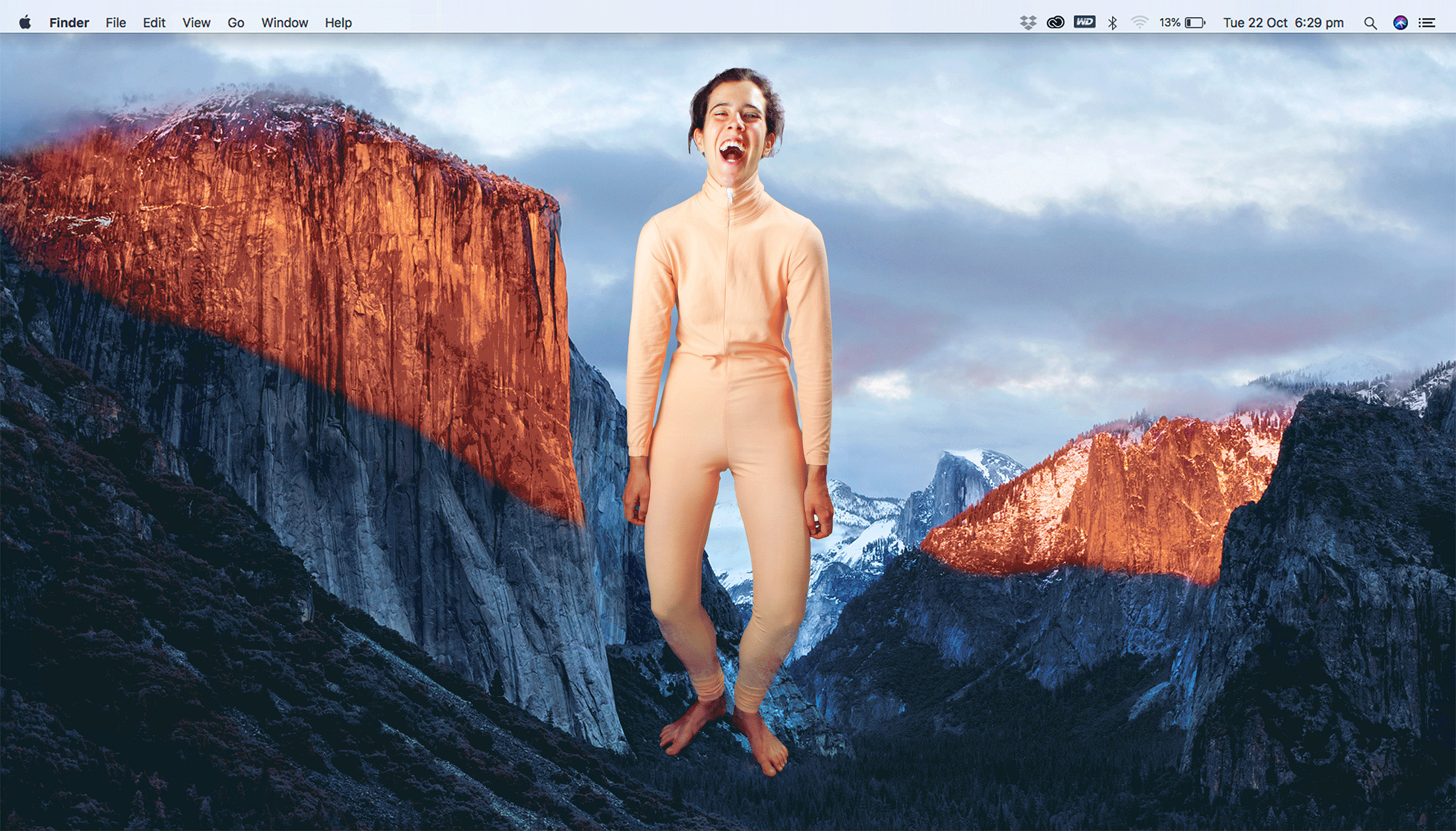Open the Notification Center list icon
The height and width of the screenshot is (831, 1456).
(1427, 22)
